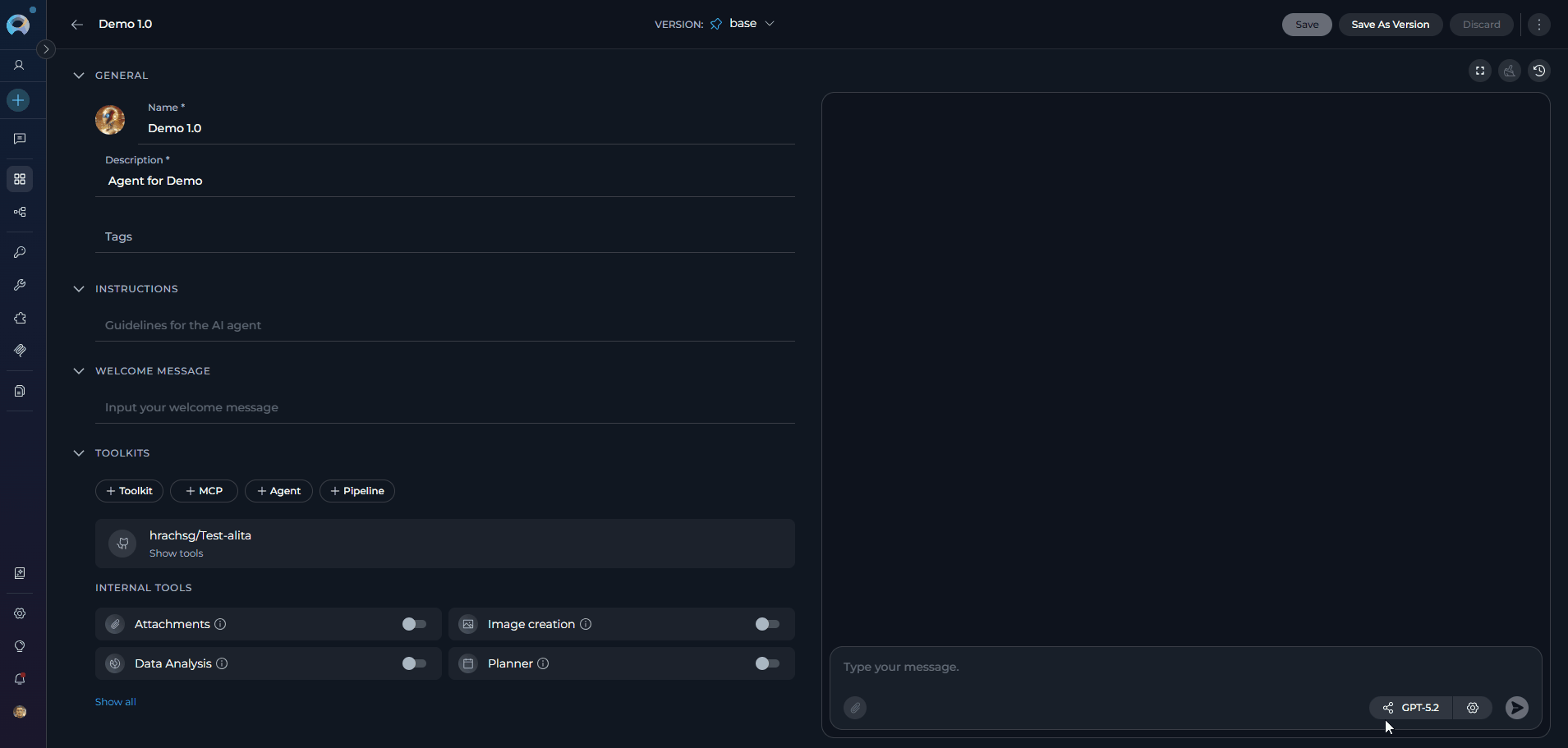Enable the Attachments toggle

414,624
